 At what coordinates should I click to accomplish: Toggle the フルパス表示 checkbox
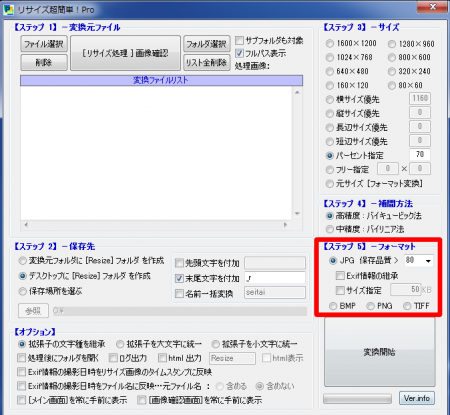(x=239, y=53)
